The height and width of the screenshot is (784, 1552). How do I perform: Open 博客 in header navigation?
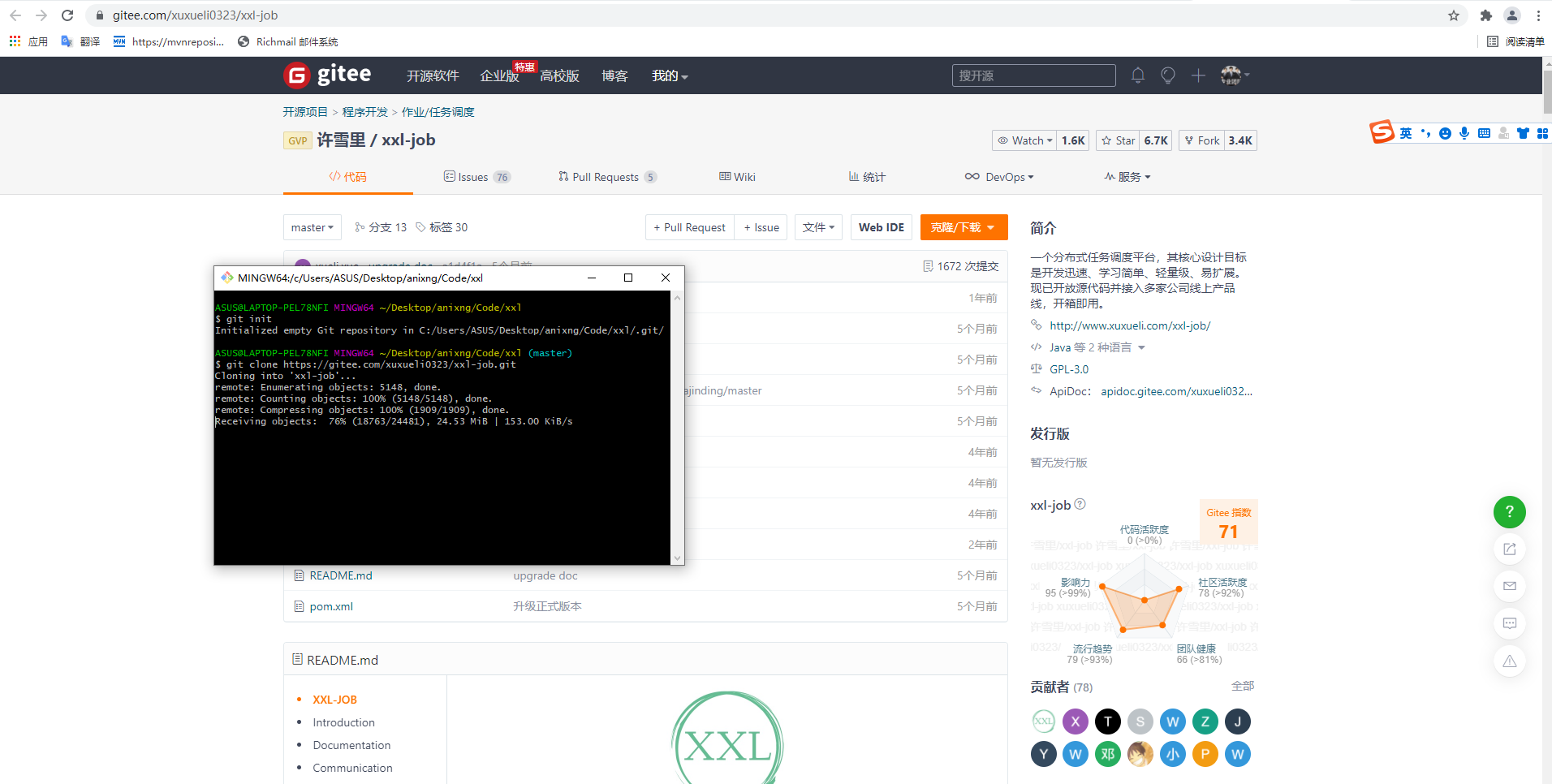(614, 75)
